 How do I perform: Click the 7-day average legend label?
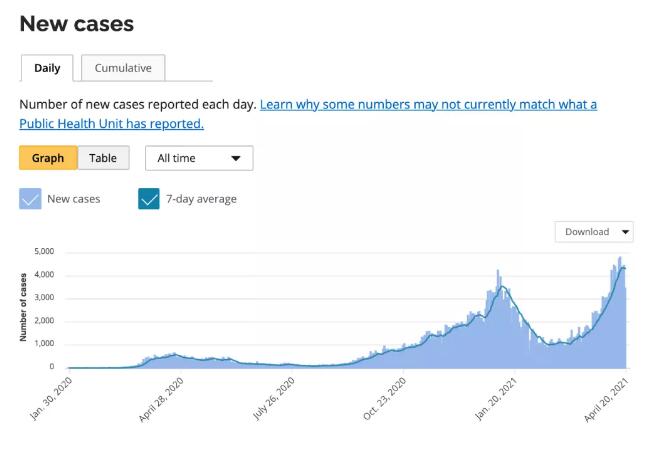pyautogui.click(x=203, y=199)
